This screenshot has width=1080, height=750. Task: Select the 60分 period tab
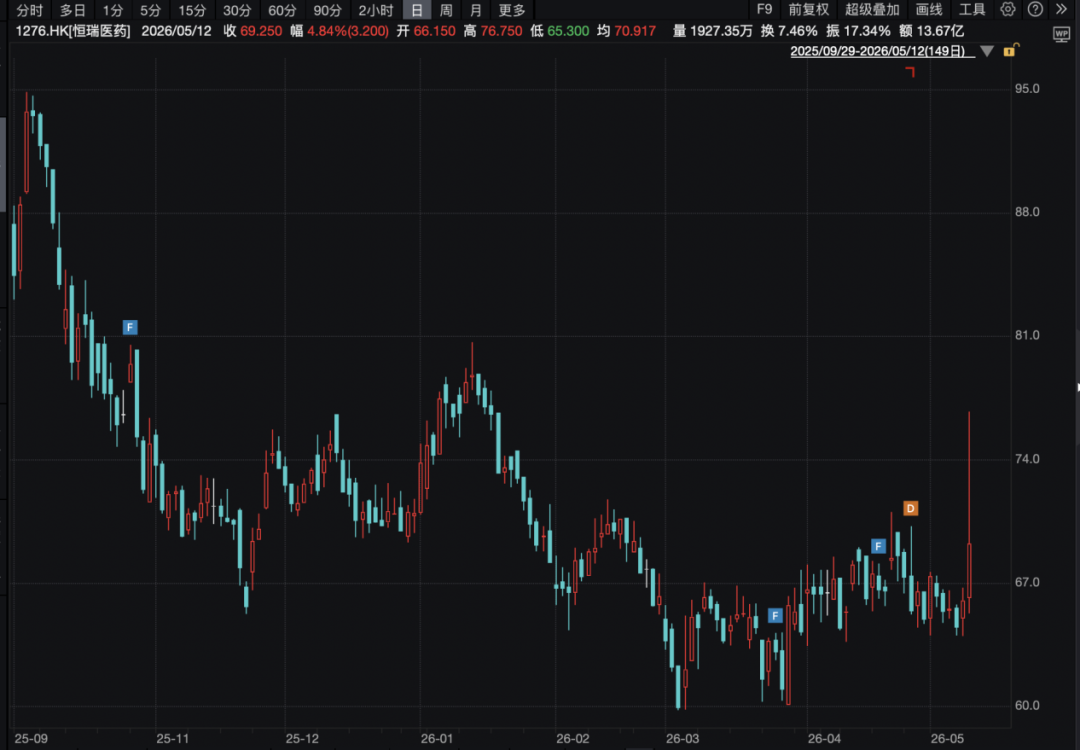click(x=282, y=10)
